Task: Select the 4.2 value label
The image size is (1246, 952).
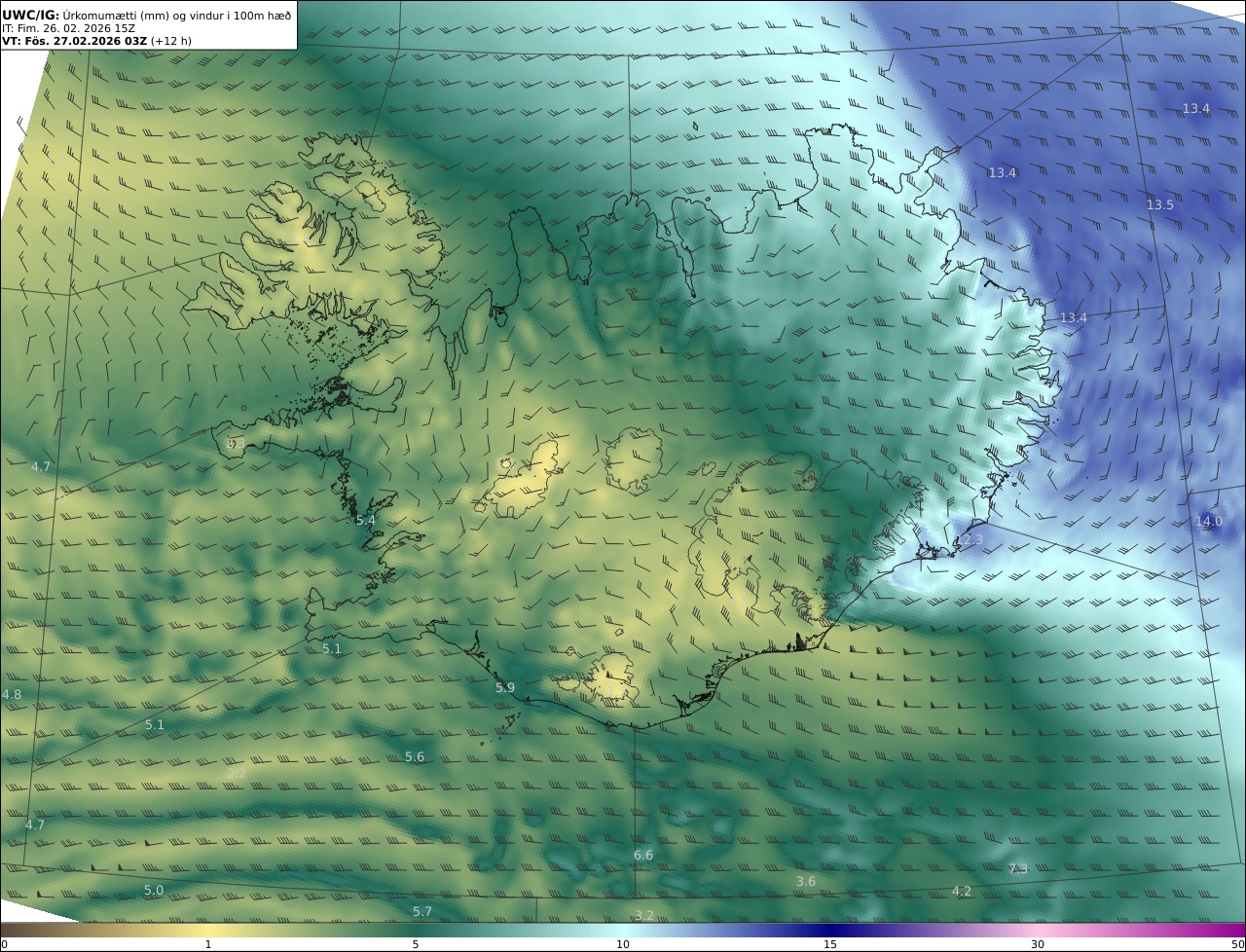Action: (962, 892)
